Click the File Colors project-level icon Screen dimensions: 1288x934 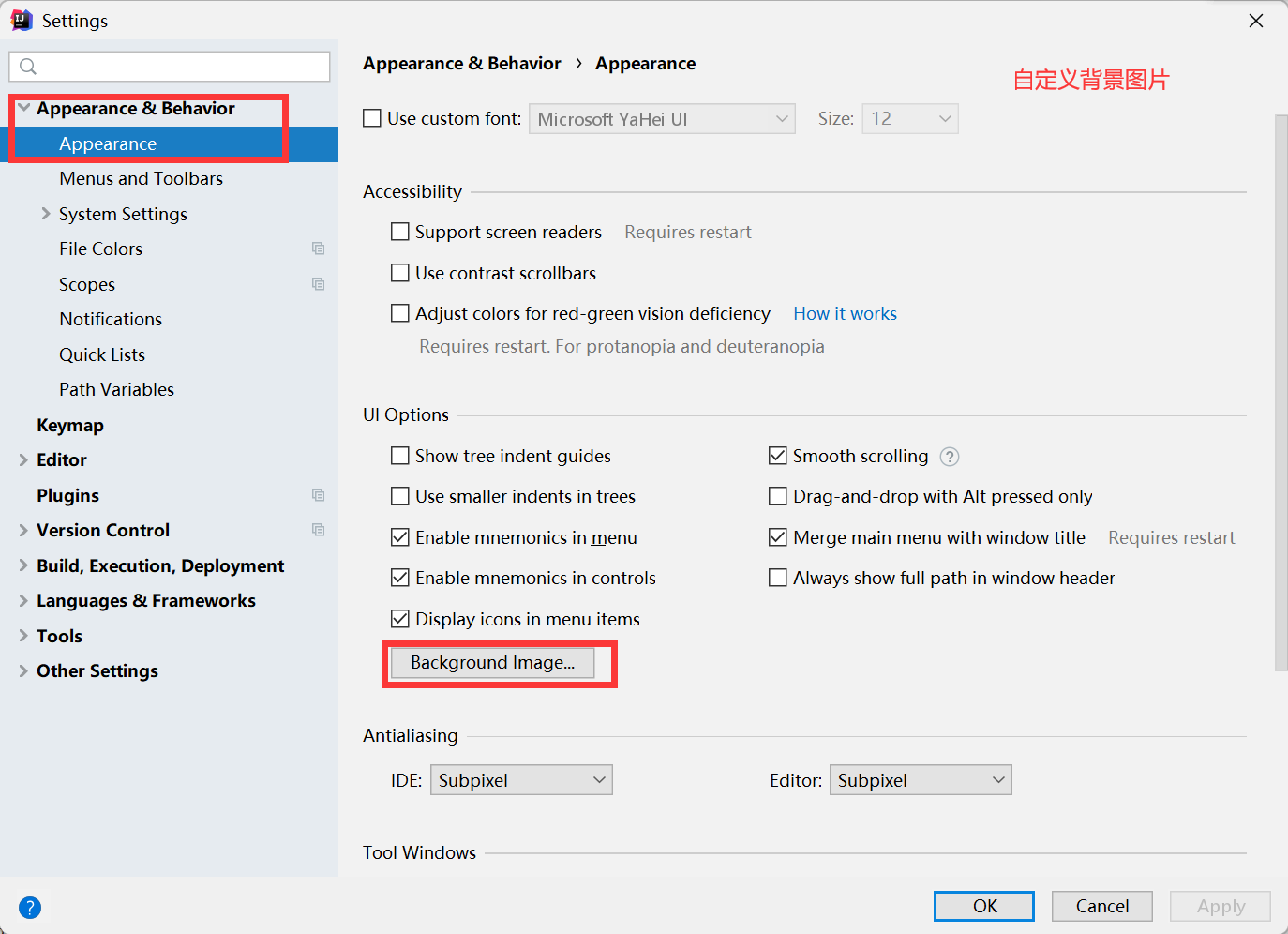(318, 249)
